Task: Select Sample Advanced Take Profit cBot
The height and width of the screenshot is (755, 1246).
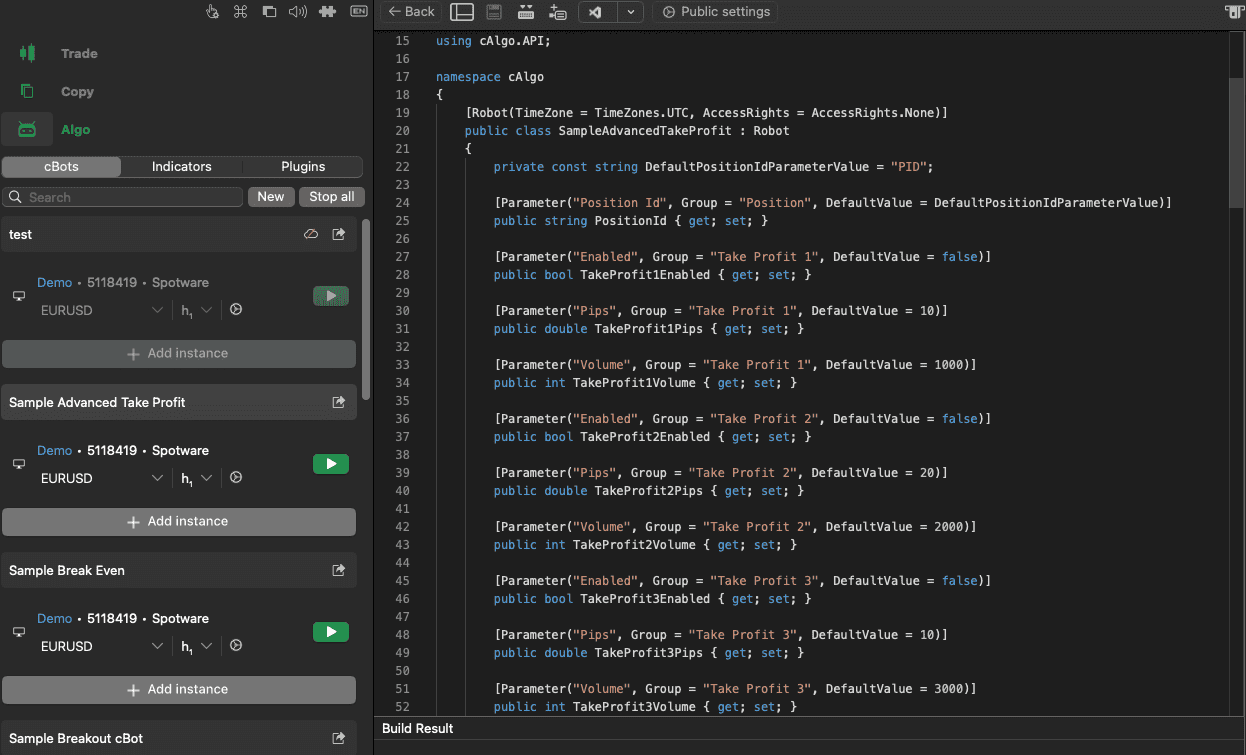Action: [x=179, y=402]
